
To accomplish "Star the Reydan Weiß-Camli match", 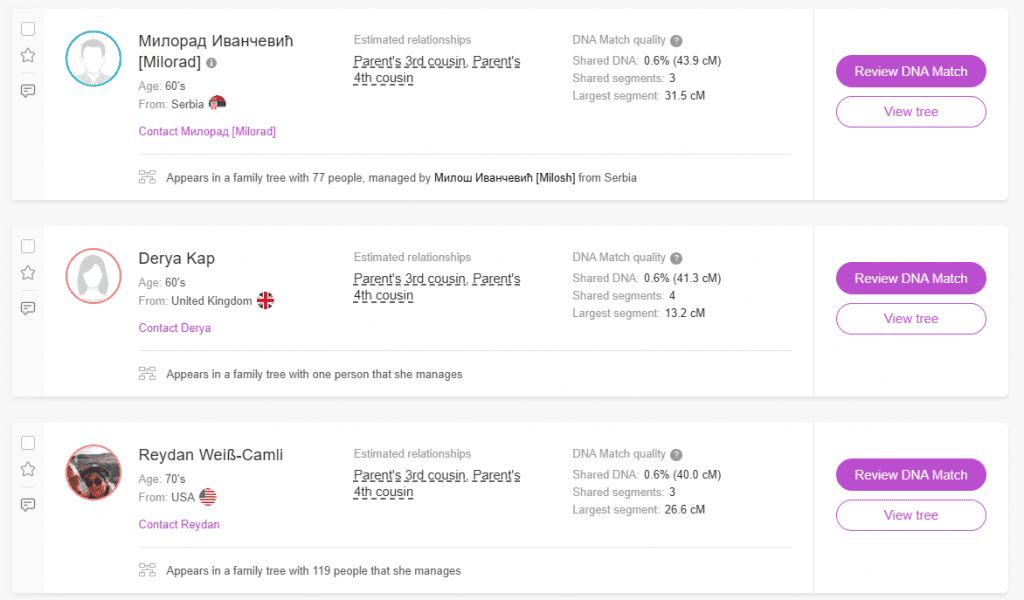I will coord(28,469).
